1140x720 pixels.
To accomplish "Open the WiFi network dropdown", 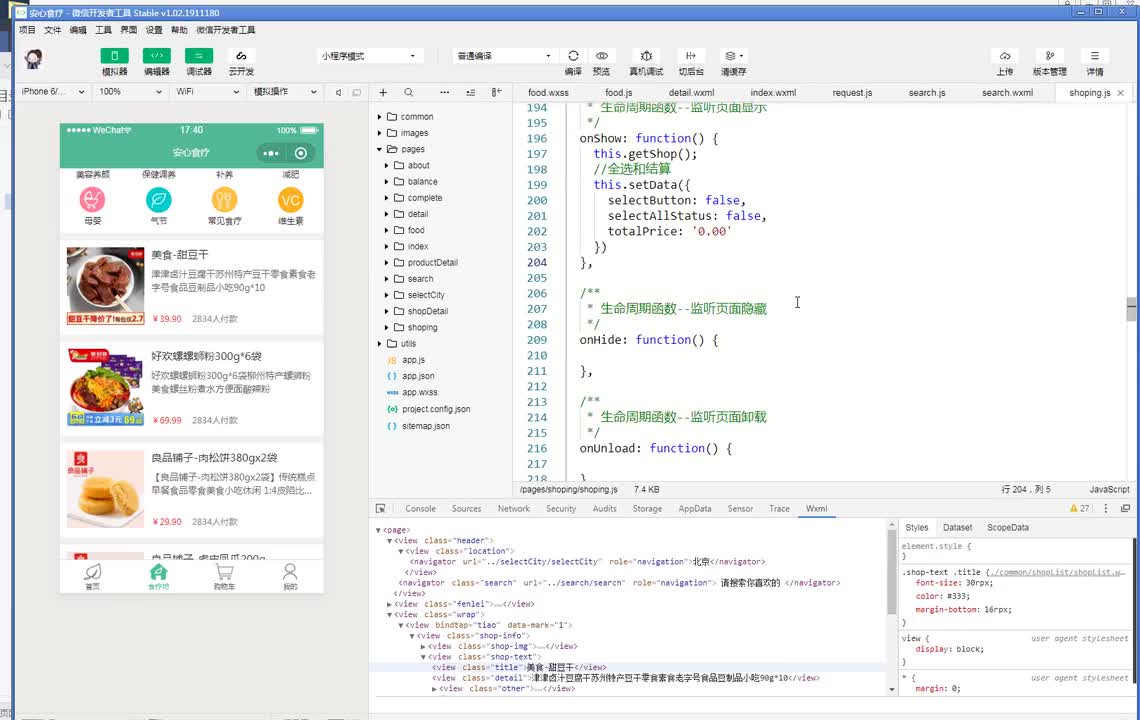I will 207,92.
